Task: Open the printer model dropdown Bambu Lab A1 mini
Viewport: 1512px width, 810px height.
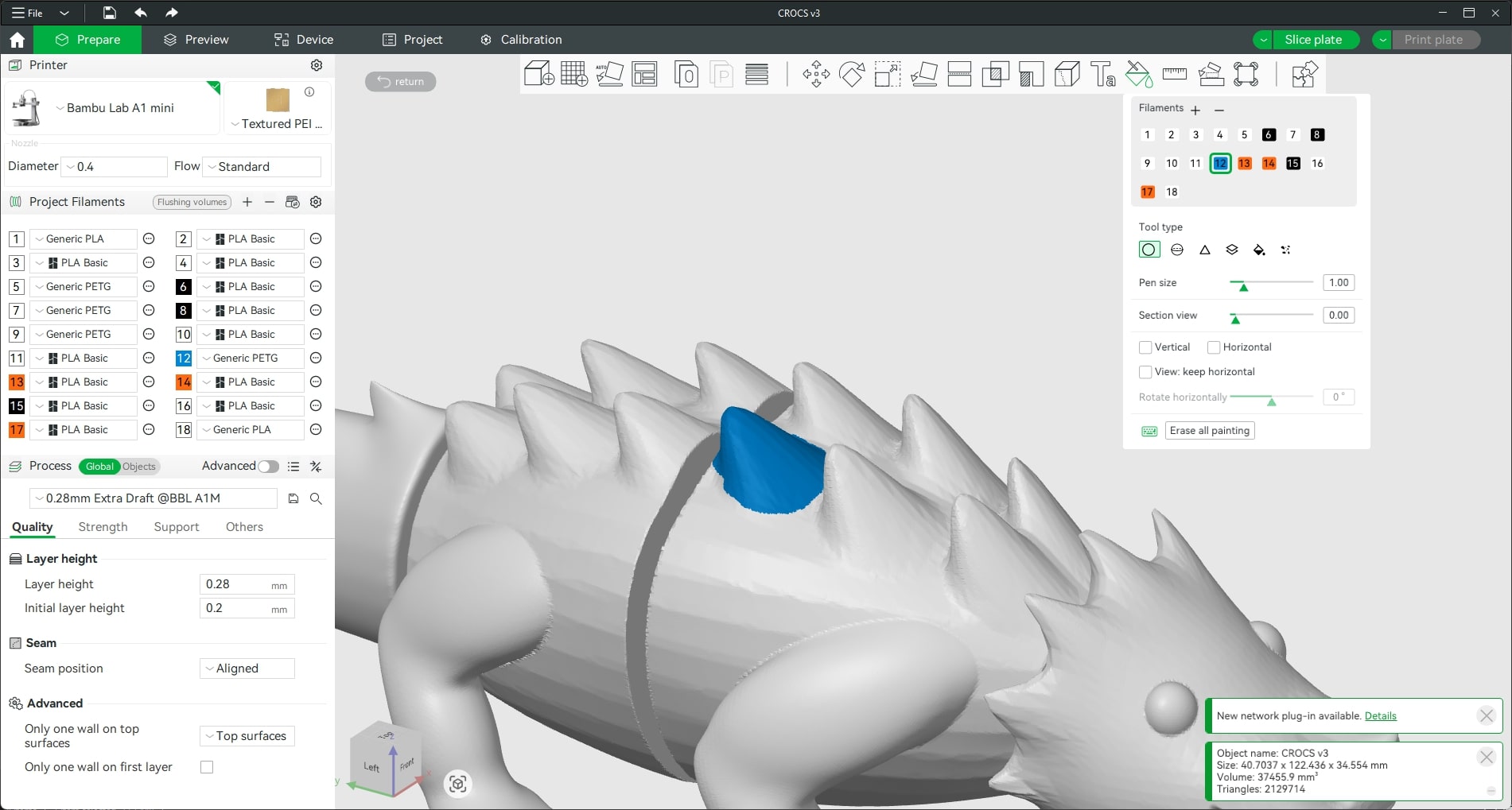Action: pos(114,108)
